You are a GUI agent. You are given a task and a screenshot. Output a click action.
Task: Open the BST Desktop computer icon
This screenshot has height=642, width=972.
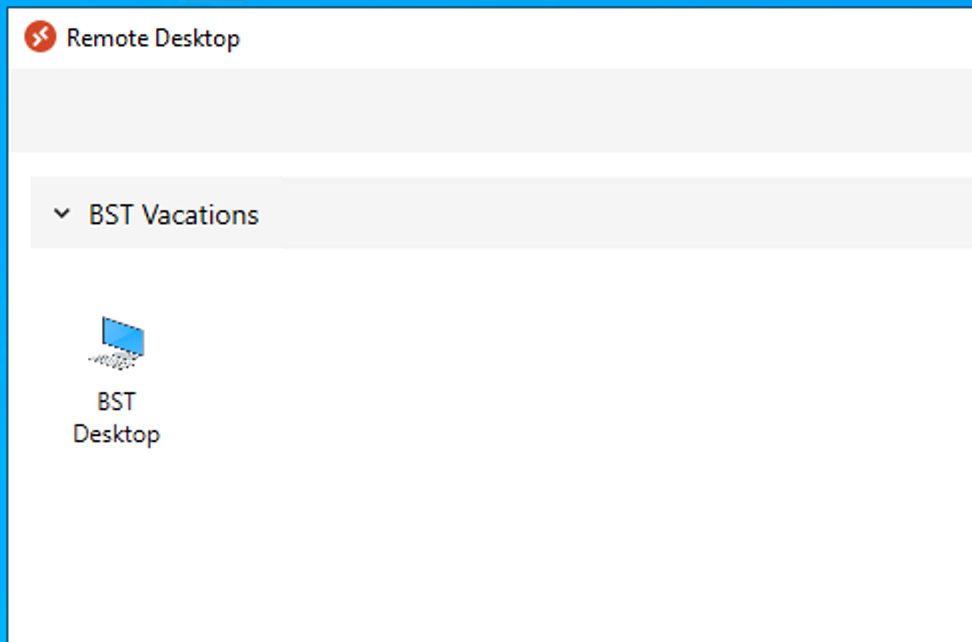[x=117, y=343]
